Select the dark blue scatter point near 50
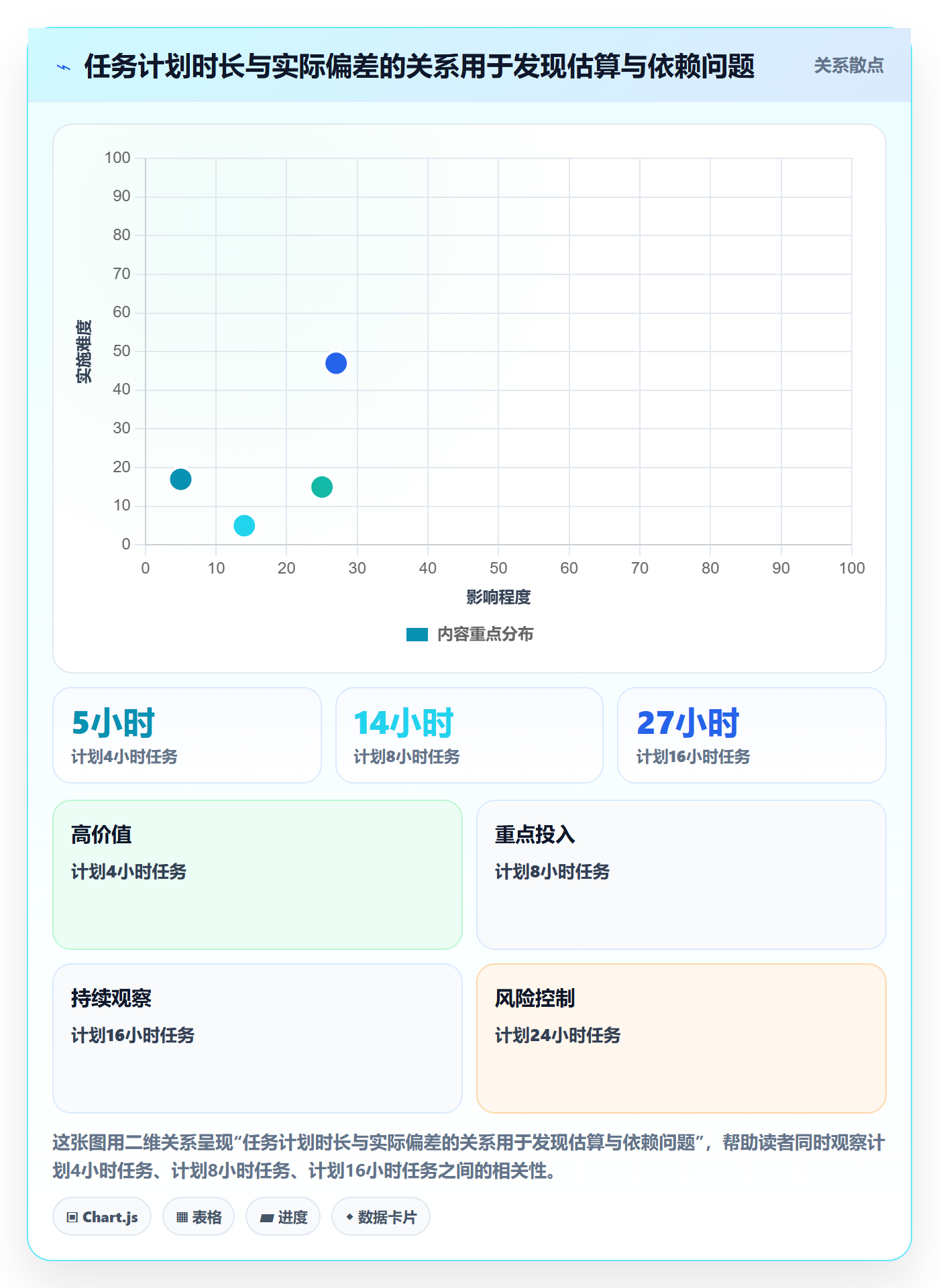939x1288 pixels. (x=336, y=364)
